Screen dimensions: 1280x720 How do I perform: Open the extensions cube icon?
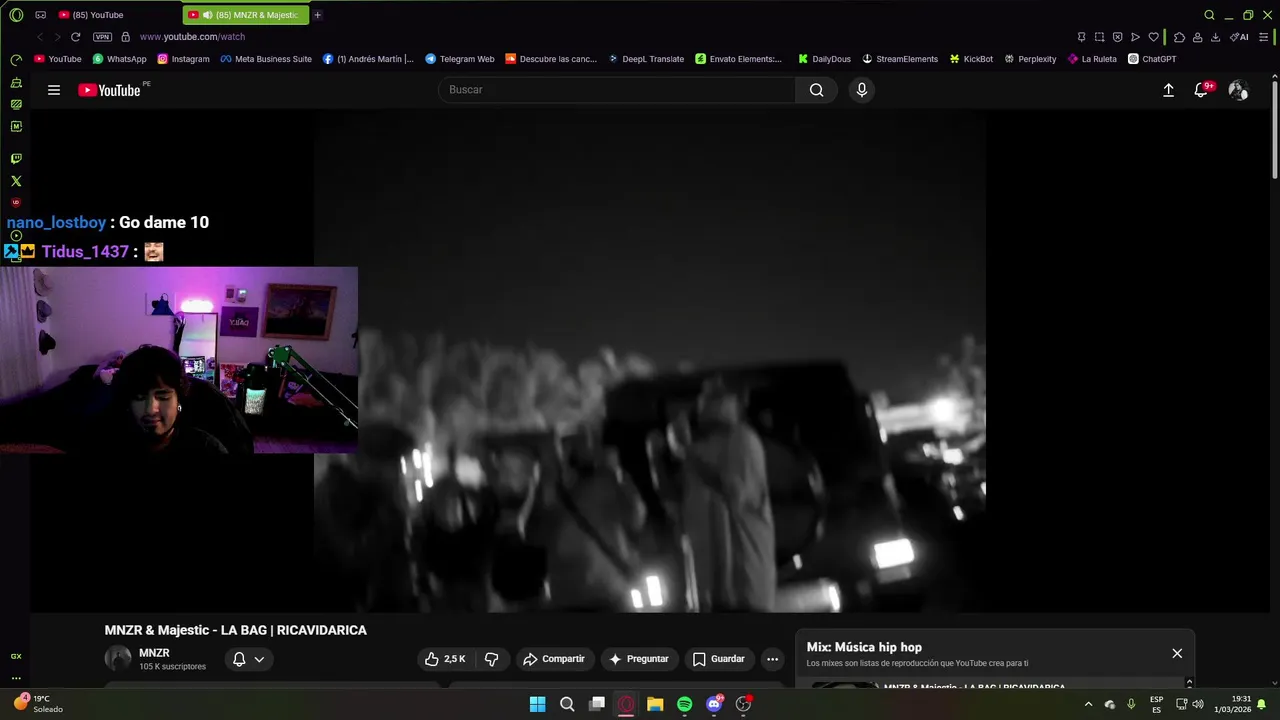1179,37
